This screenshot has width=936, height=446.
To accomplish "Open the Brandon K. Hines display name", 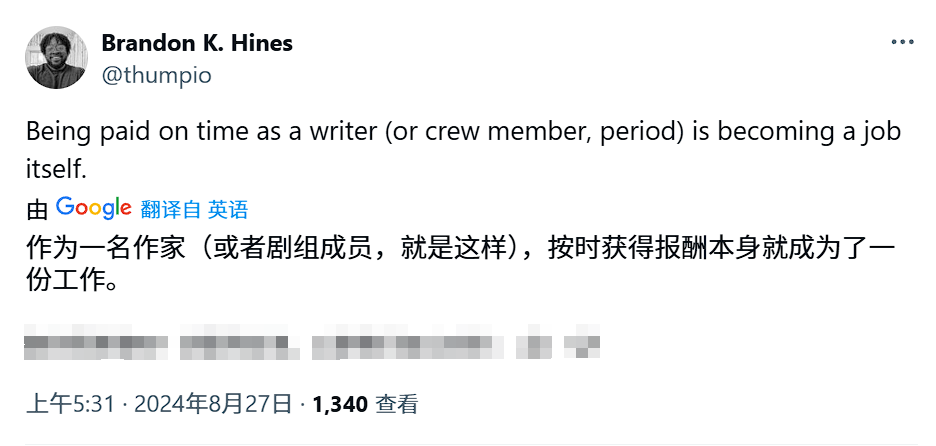I will coord(197,44).
